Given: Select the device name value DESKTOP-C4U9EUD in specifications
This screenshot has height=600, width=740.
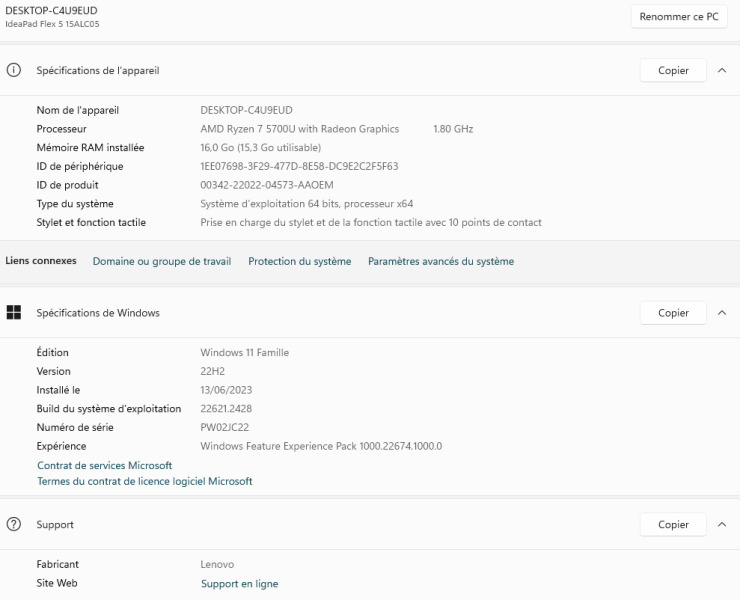Looking at the screenshot, I should [x=246, y=110].
